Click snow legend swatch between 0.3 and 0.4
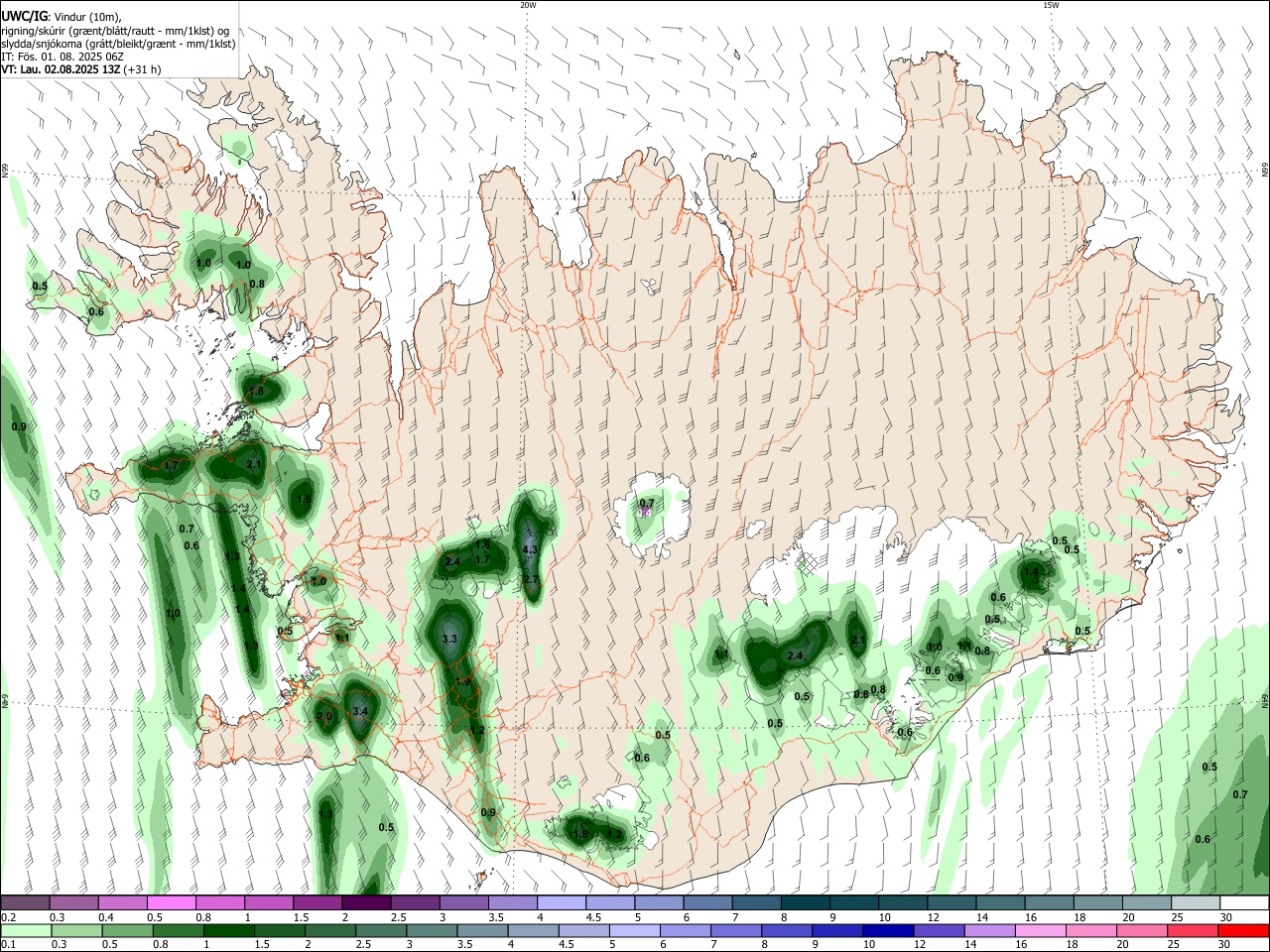Image resolution: width=1270 pixels, height=952 pixels. coord(74,902)
